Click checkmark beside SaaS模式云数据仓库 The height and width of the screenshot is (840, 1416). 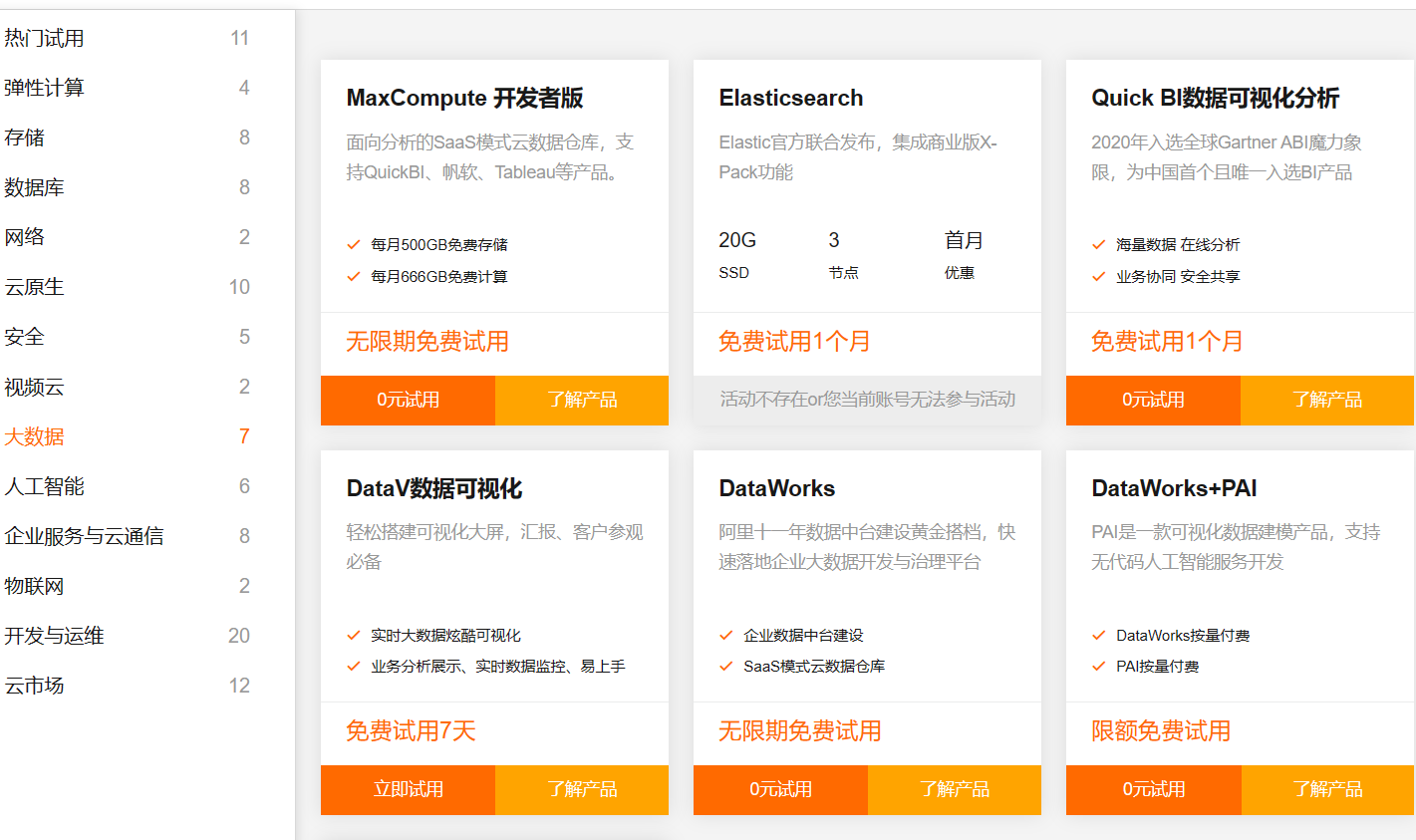tap(725, 666)
